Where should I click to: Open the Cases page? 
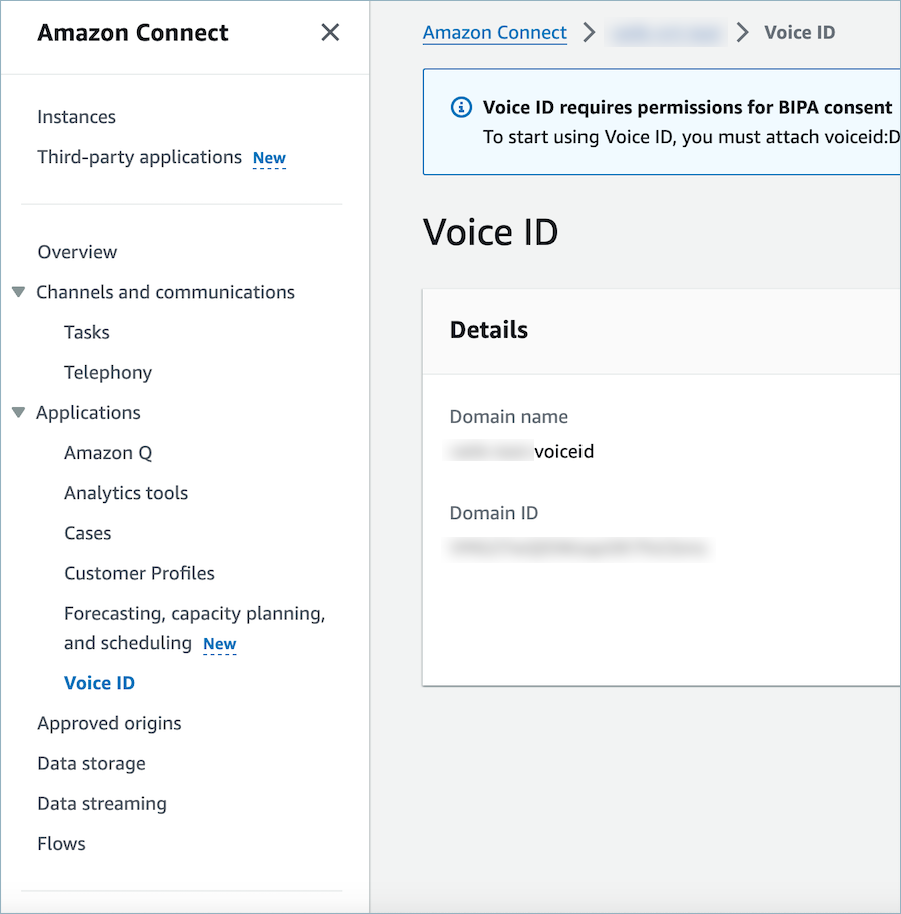[87, 532]
